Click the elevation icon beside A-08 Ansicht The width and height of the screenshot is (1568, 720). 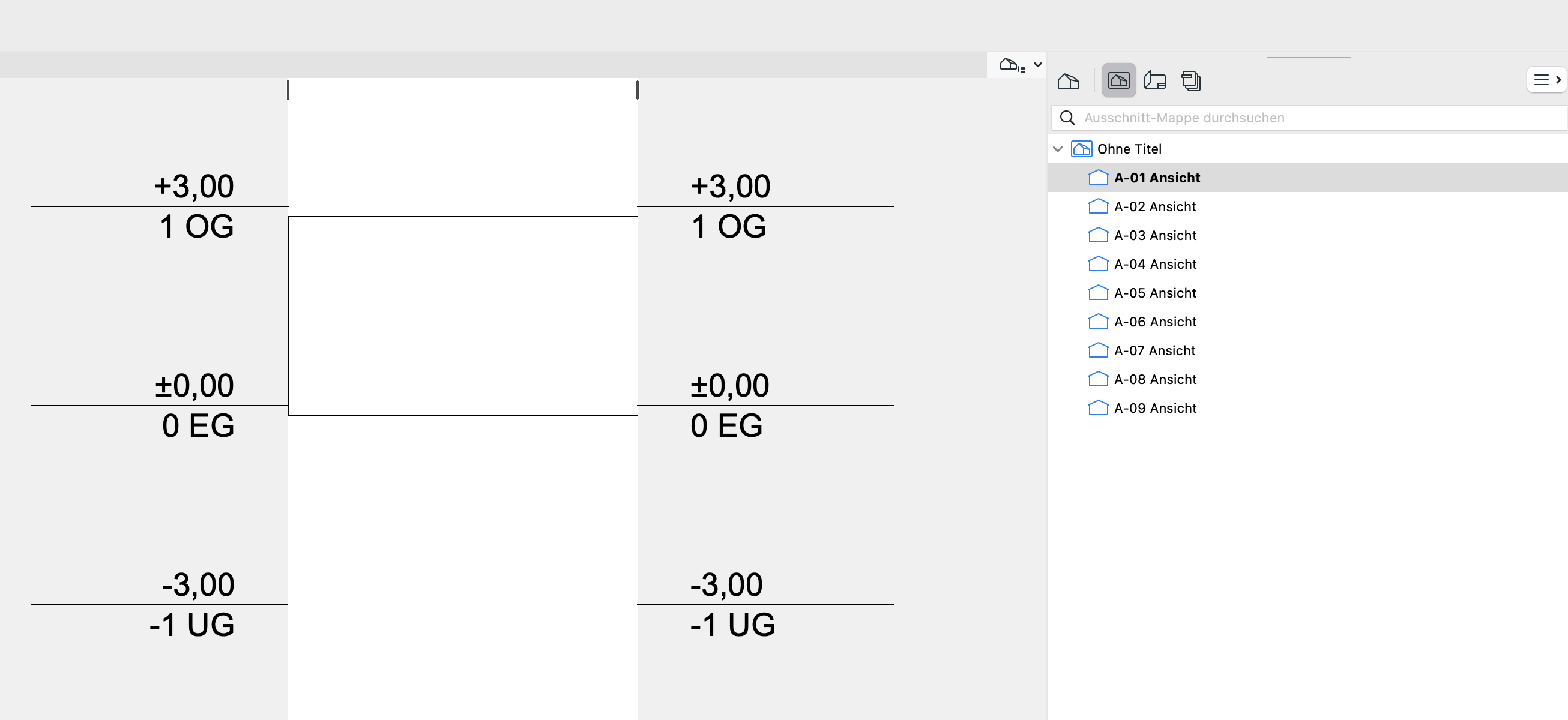[x=1097, y=379]
